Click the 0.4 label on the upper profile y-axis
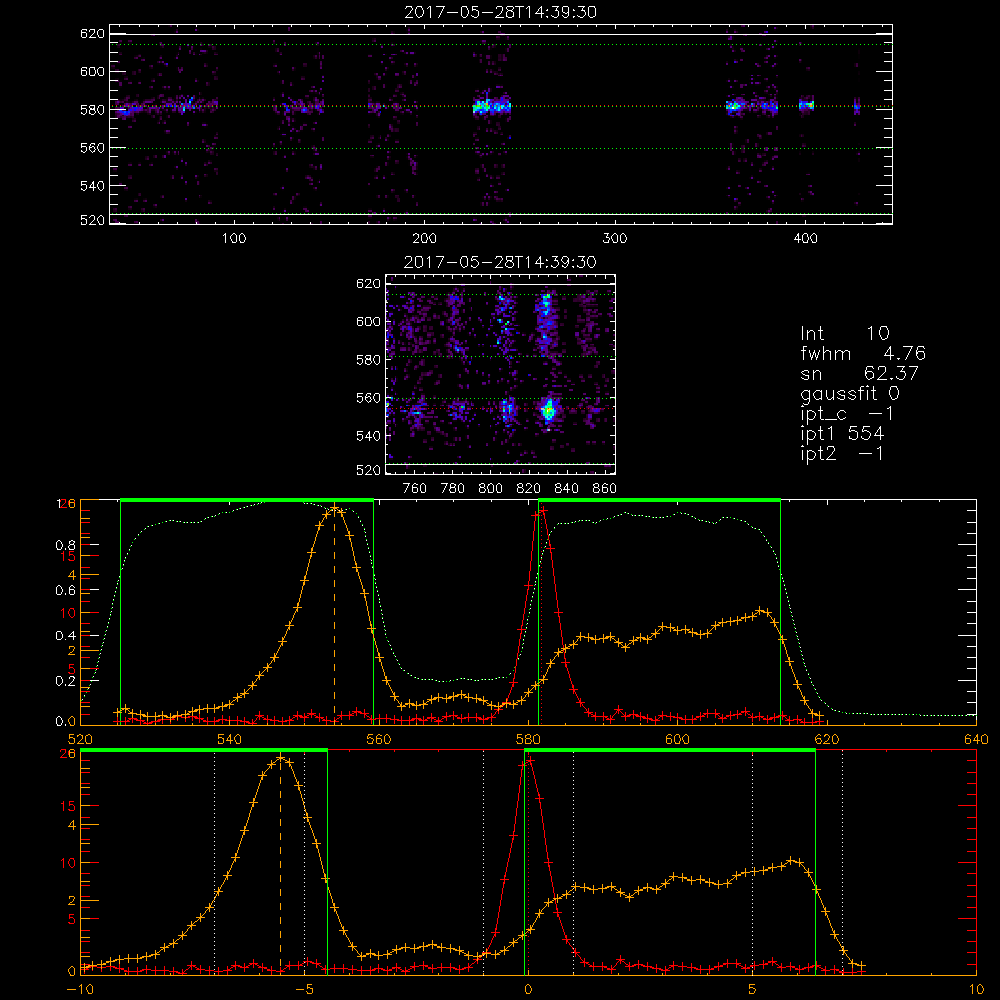Screen dimensions: 1000x1000 (x=67, y=636)
